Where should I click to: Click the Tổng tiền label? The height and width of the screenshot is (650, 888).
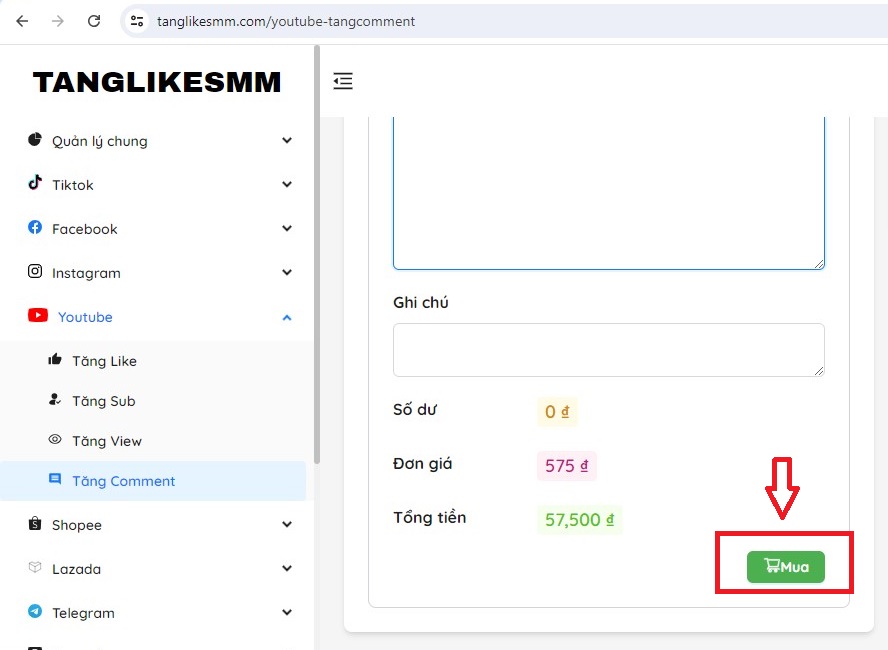coord(430,518)
